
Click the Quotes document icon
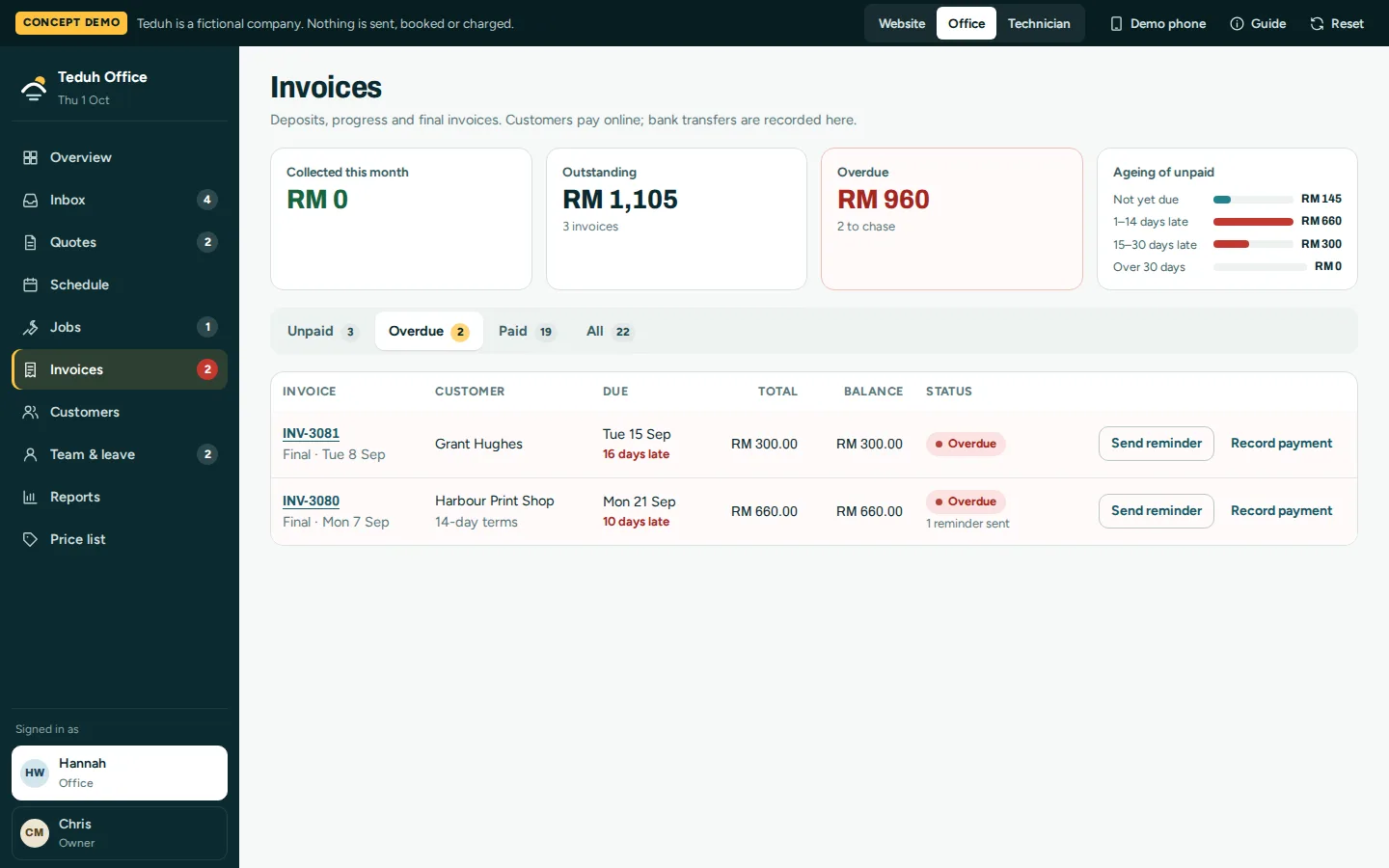(x=31, y=242)
